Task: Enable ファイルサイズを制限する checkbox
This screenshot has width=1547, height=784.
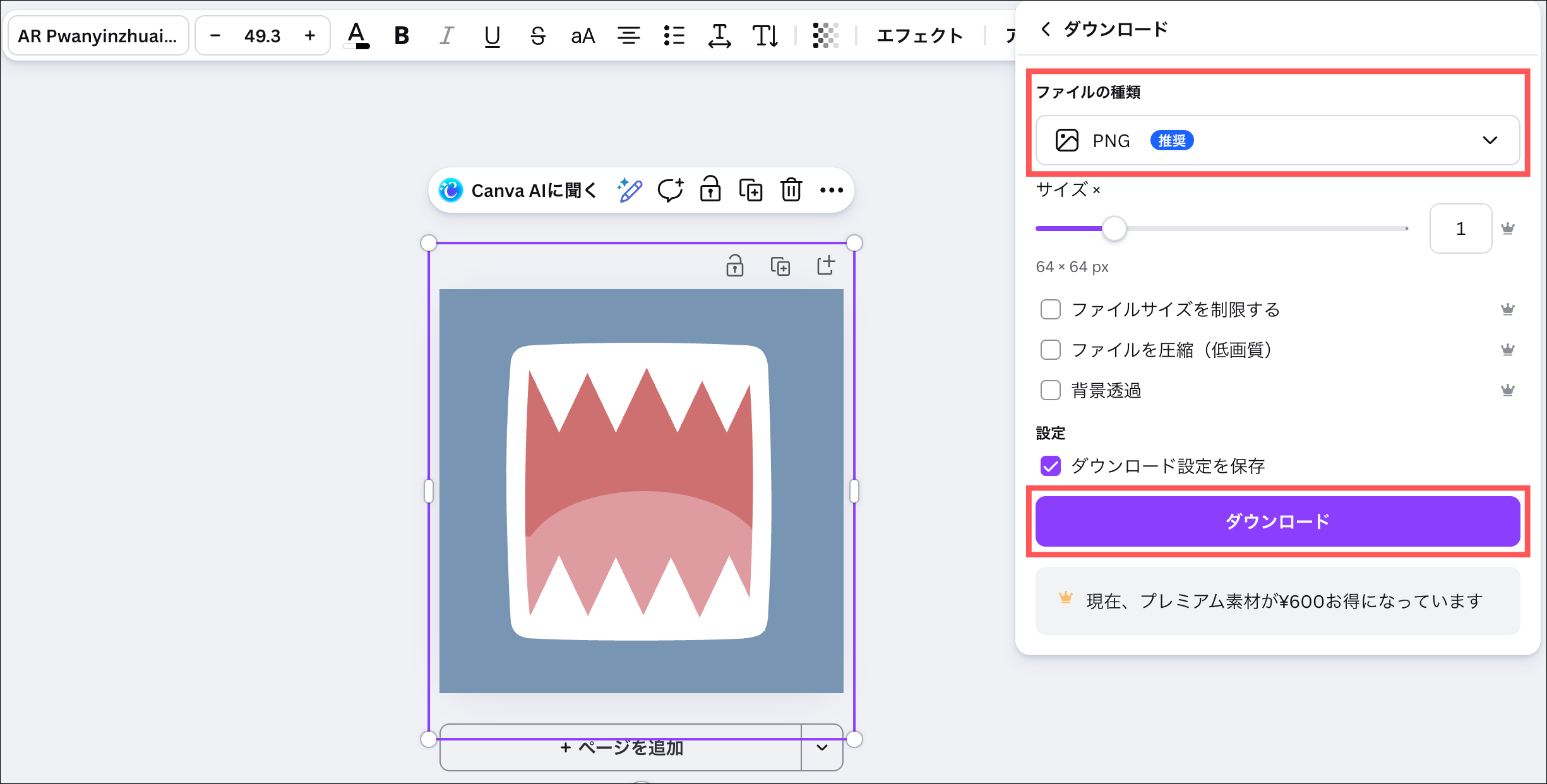Action: click(1051, 309)
